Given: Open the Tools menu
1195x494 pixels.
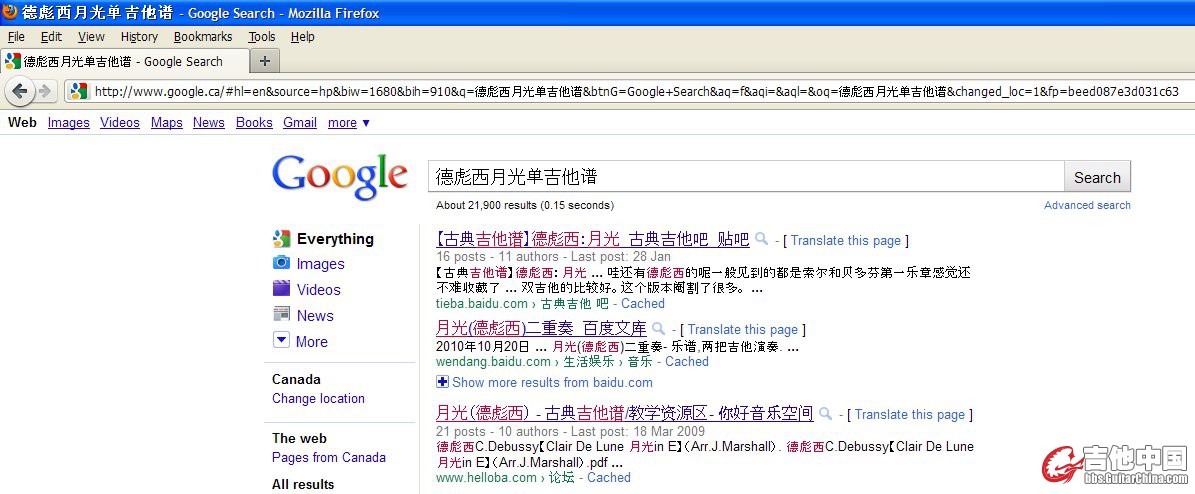Looking at the screenshot, I should click(x=261, y=37).
